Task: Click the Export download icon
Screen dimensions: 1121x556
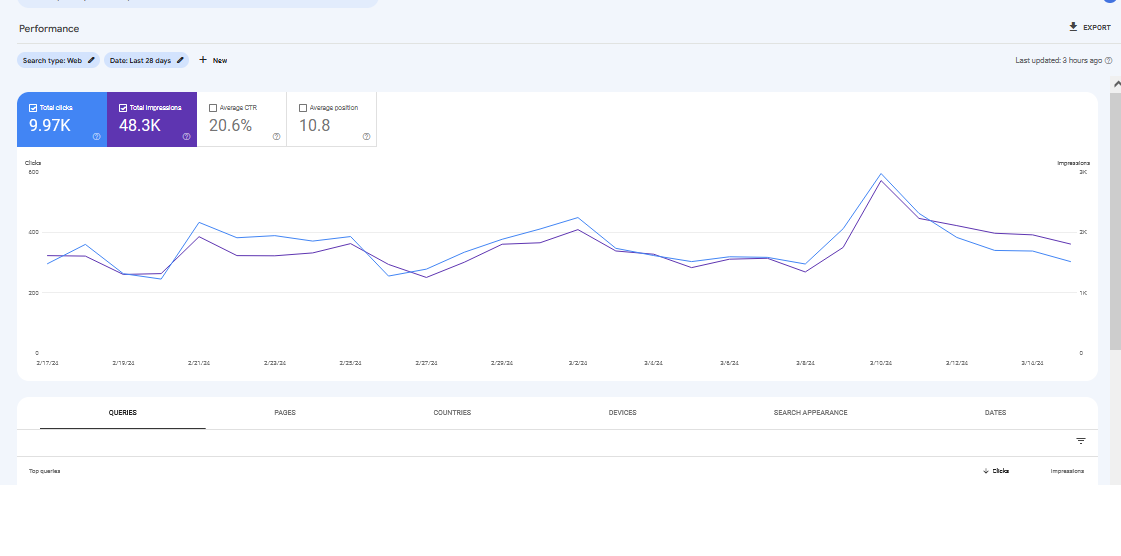Action: (x=1073, y=27)
